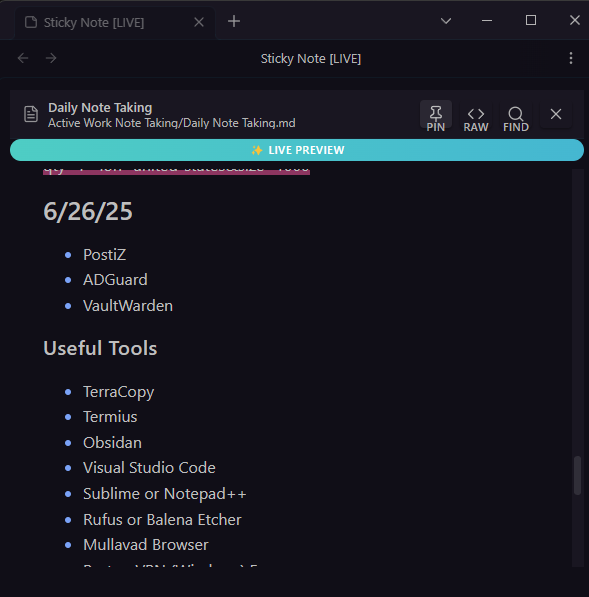The width and height of the screenshot is (589, 597).
Task: Click the ADGuard list item
Action: 115,280
